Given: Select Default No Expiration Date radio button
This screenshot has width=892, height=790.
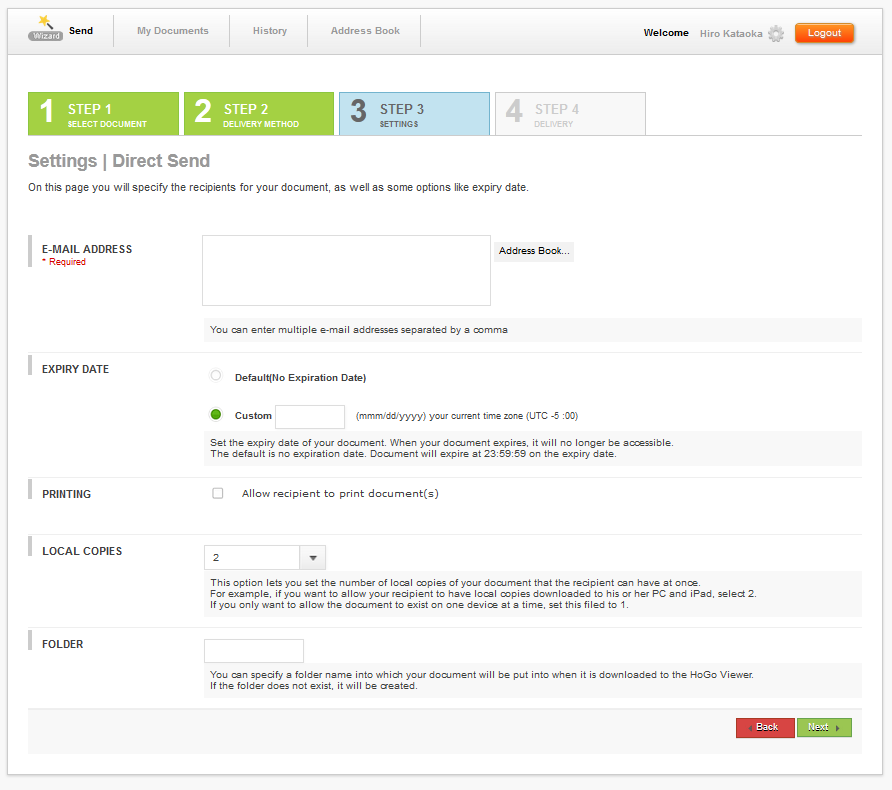Looking at the screenshot, I should tap(216, 376).
